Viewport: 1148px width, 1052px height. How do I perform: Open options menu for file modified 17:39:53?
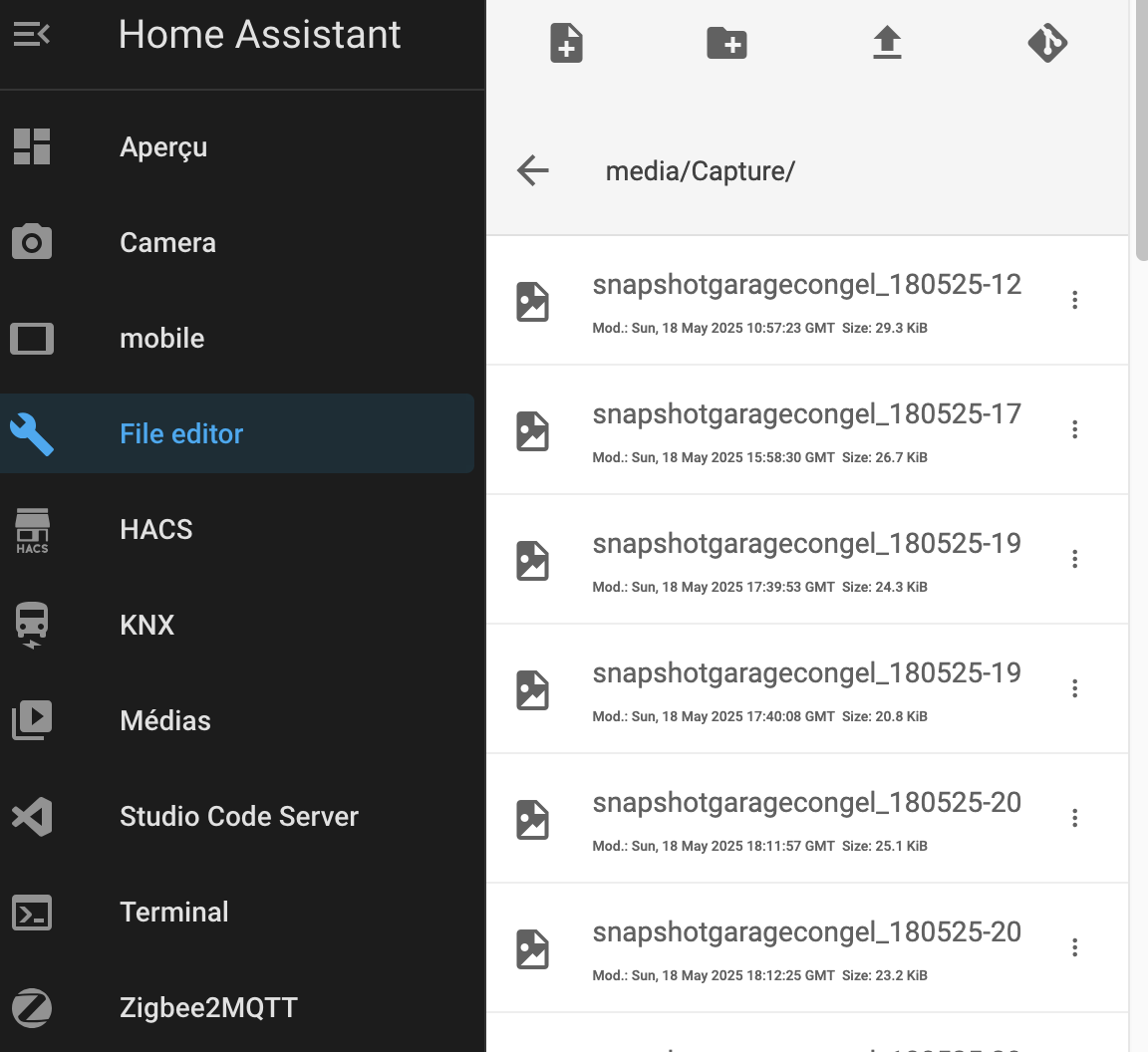click(x=1075, y=559)
